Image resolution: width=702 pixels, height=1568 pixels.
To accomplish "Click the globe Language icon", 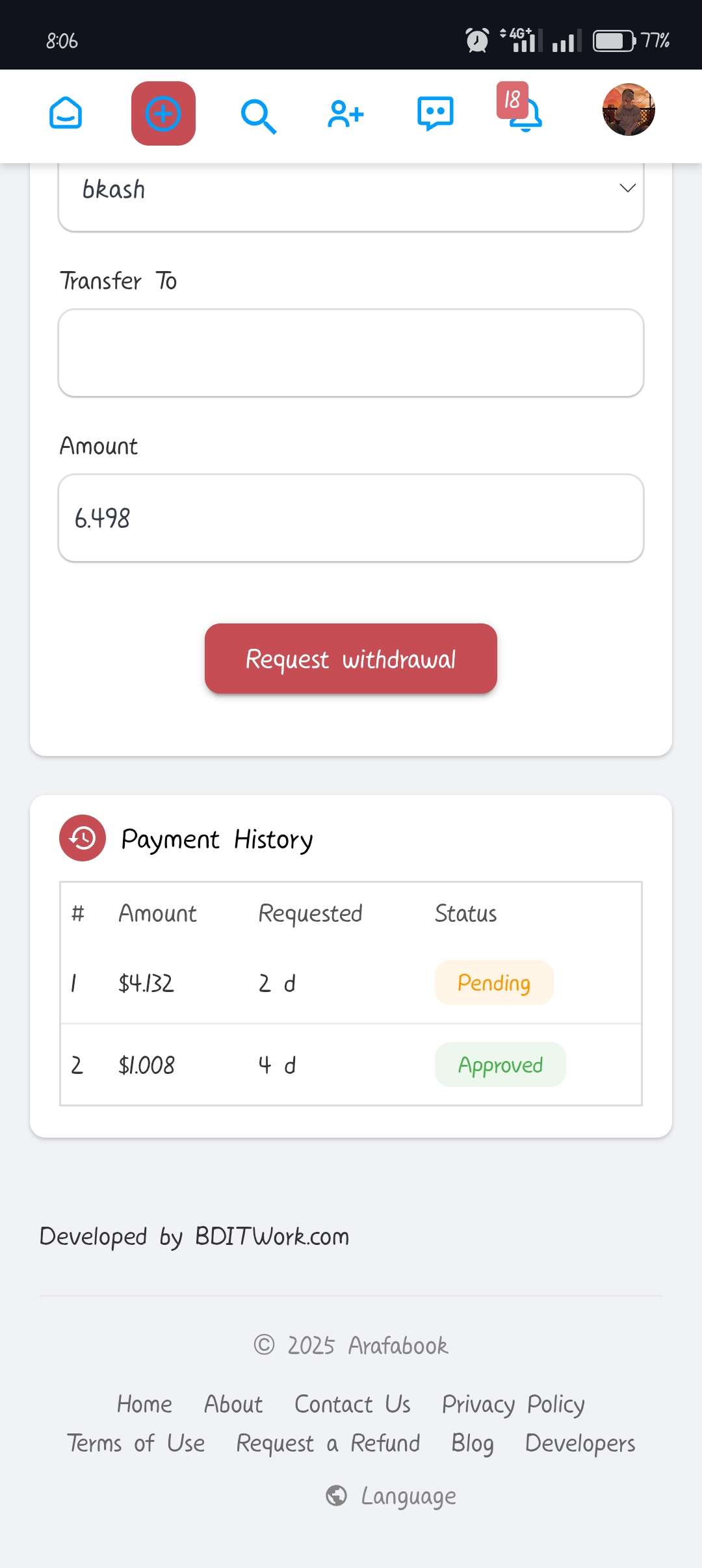I will point(336,1496).
